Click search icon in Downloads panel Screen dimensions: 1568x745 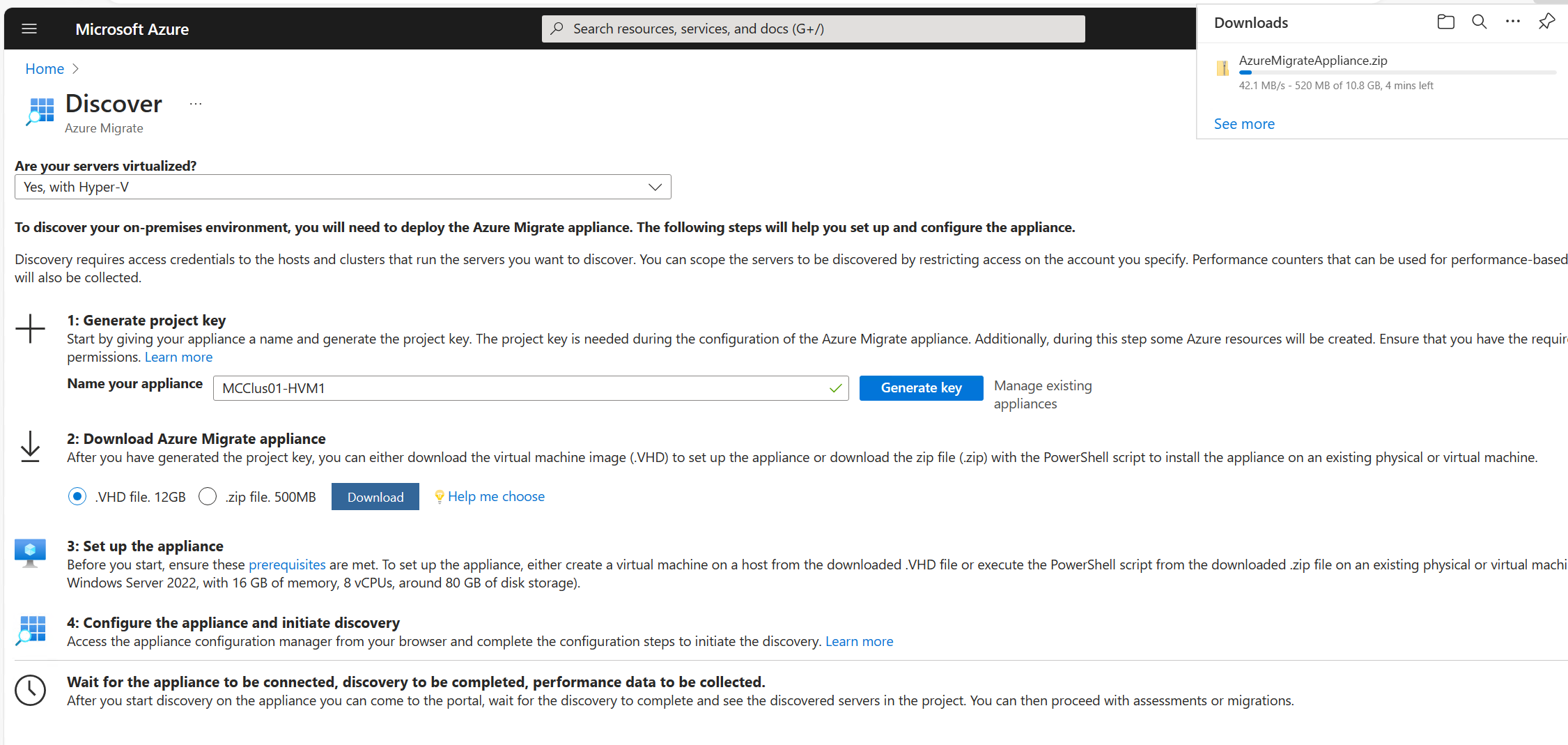1479,22
